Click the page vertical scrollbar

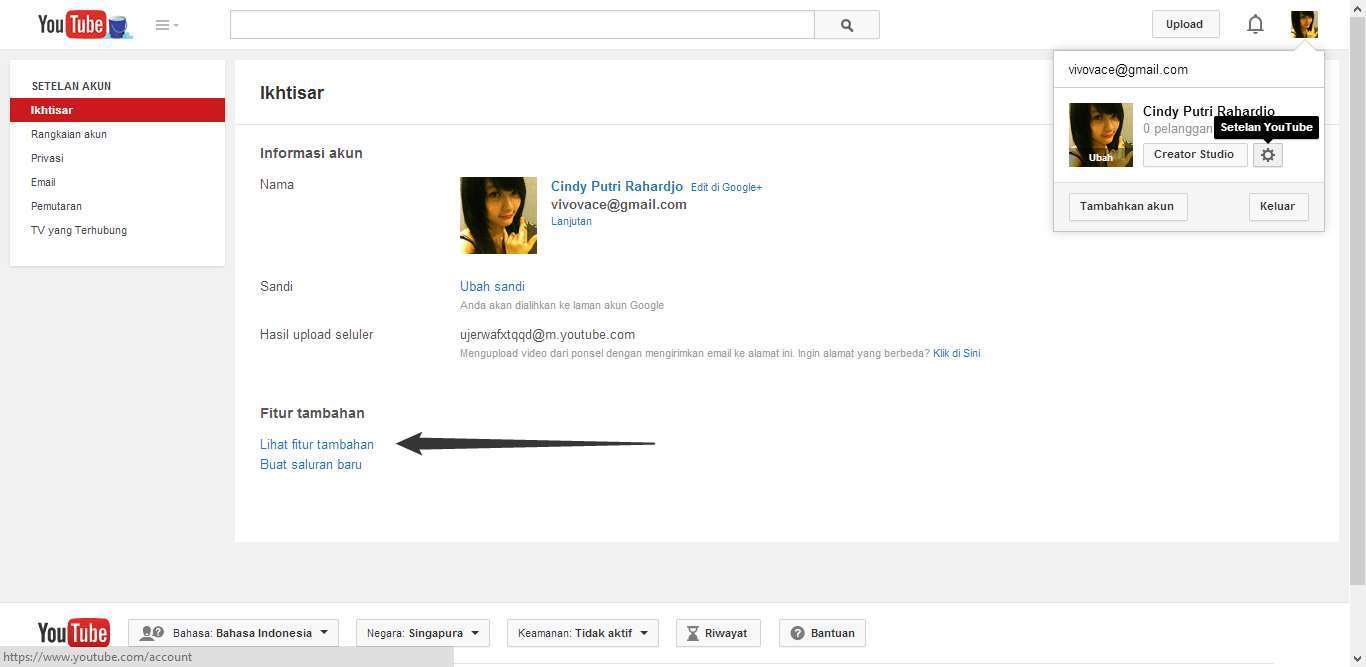pos(1357,300)
